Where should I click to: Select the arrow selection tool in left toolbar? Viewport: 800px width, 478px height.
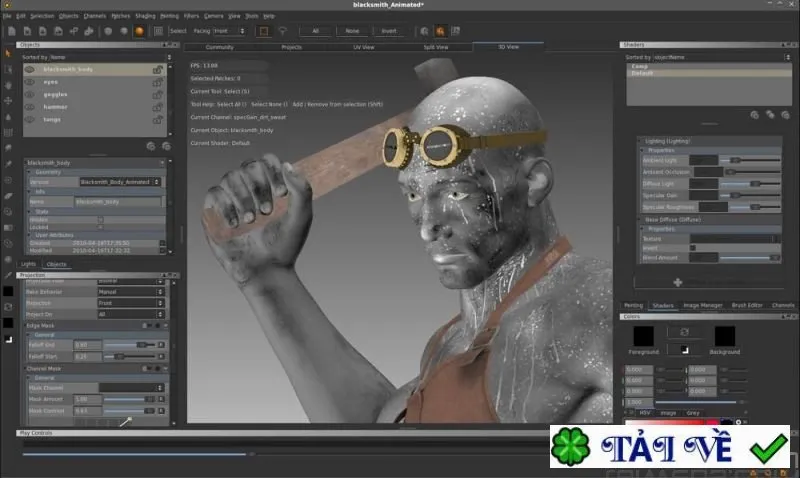8,53
